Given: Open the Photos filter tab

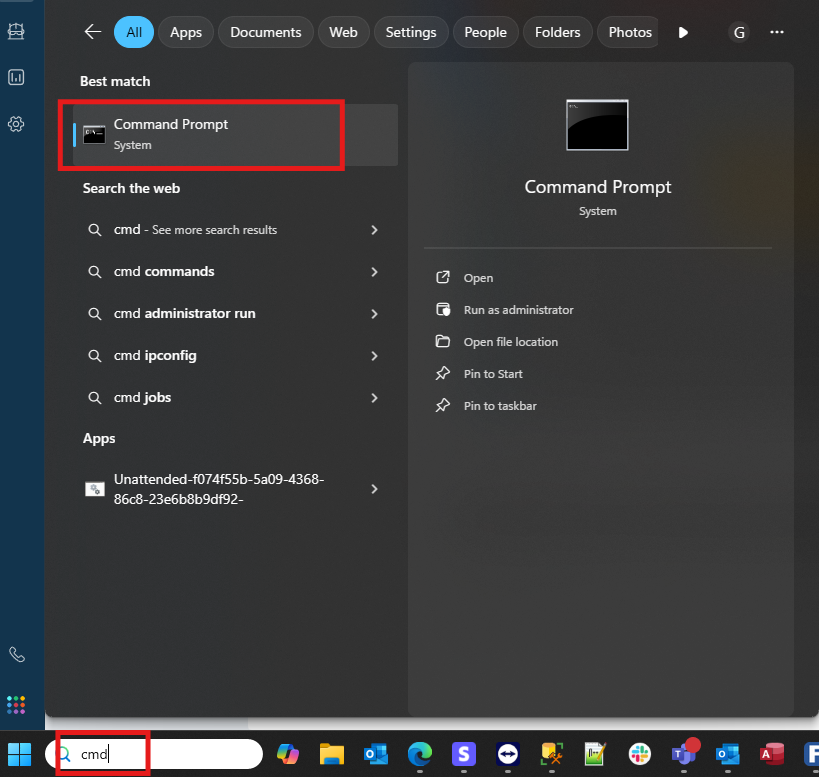Looking at the screenshot, I should [629, 32].
